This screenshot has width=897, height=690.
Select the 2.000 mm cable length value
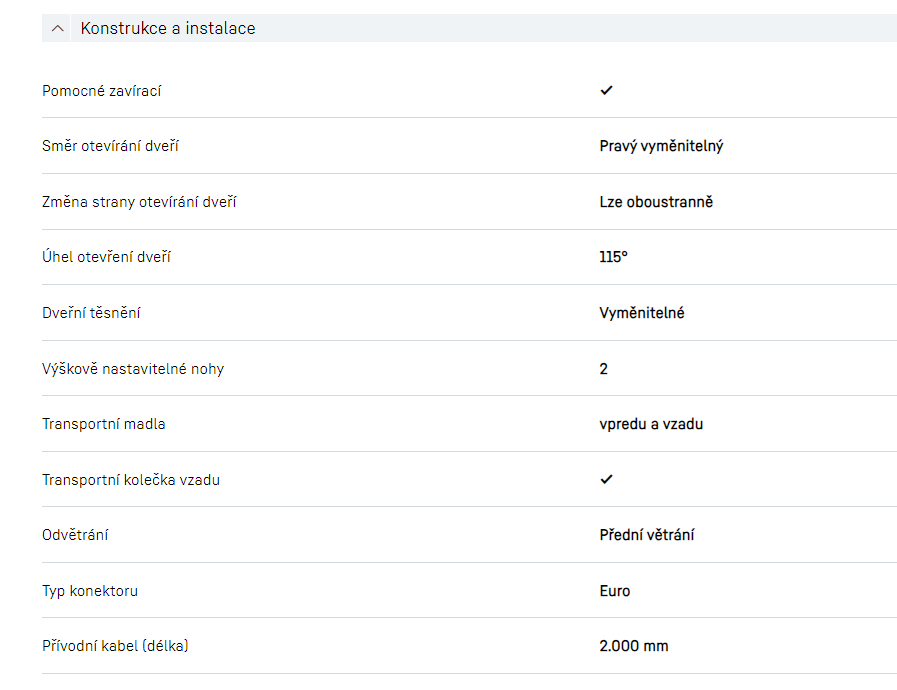pos(634,646)
